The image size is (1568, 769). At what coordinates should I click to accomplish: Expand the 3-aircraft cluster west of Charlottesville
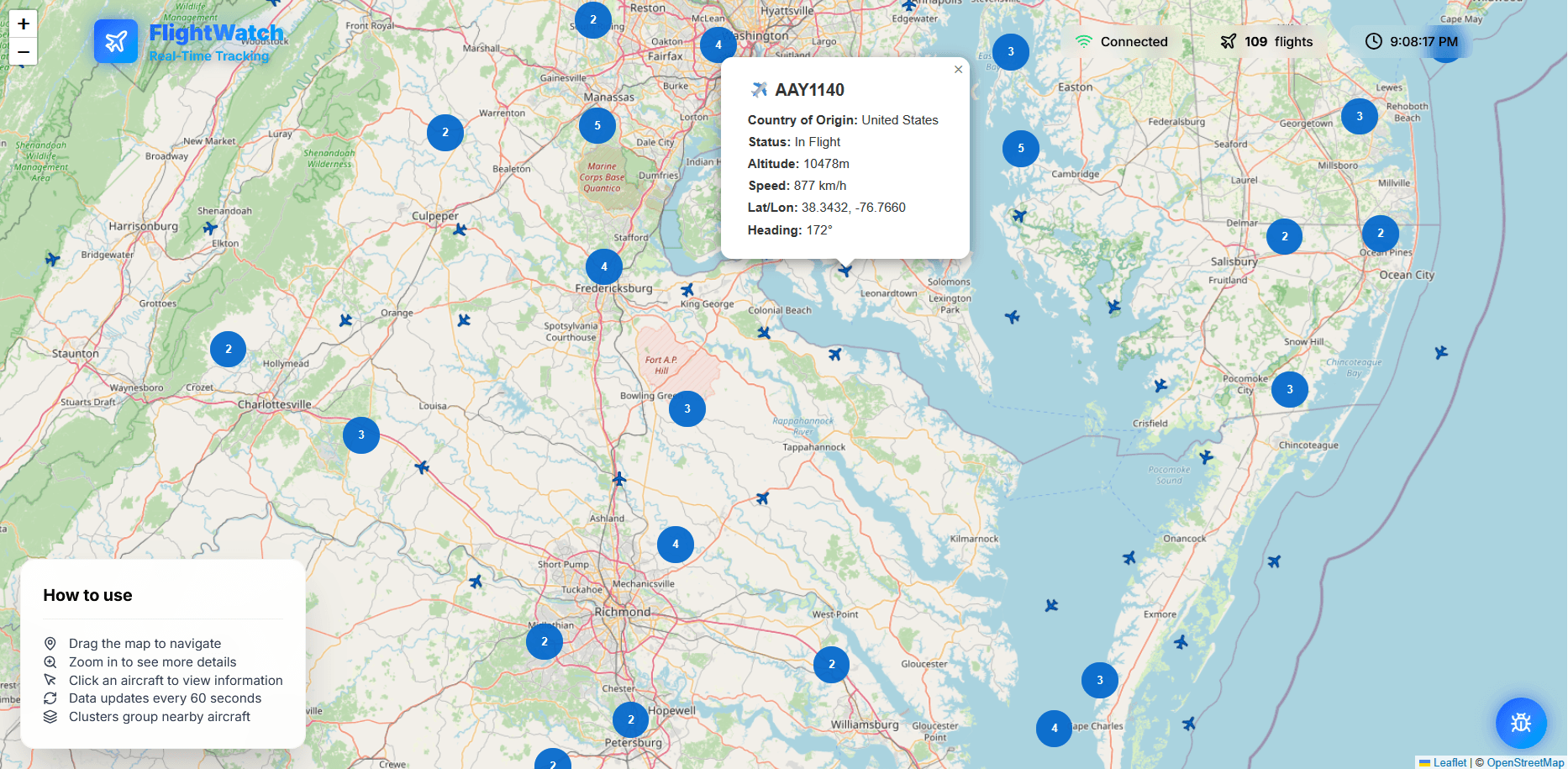[361, 435]
